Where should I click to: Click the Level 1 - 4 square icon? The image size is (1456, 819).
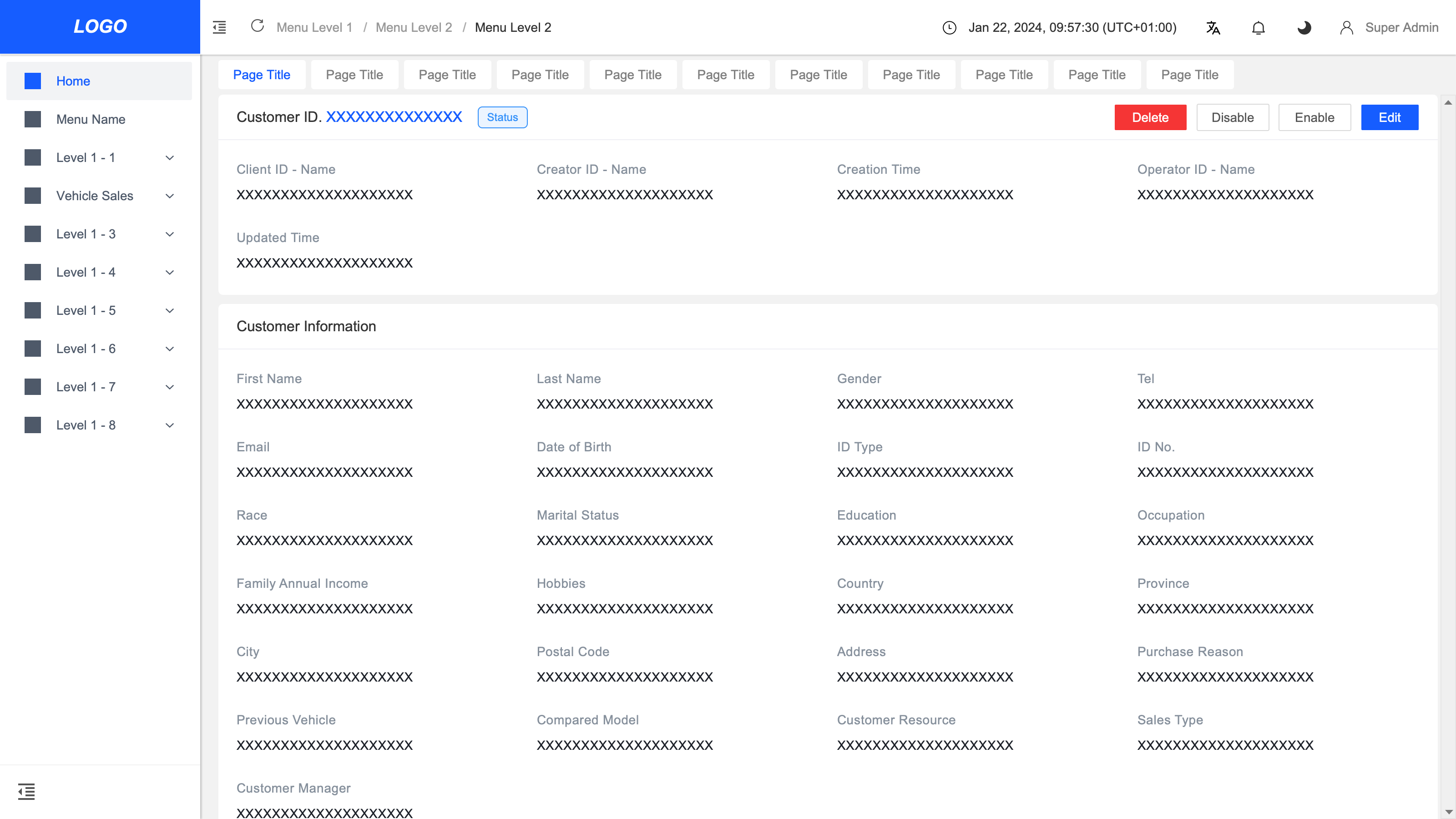pos(33,273)
